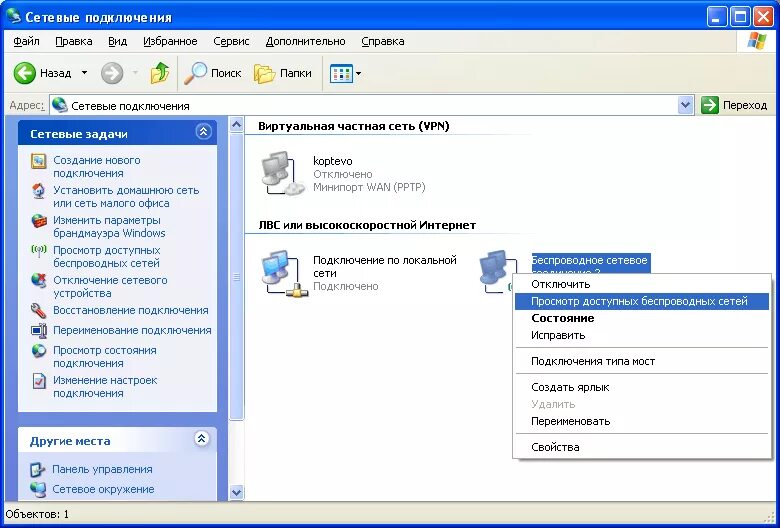Choose Переименовать in the context menu
Screen dimensions: 780x528
tap(642, 421)
